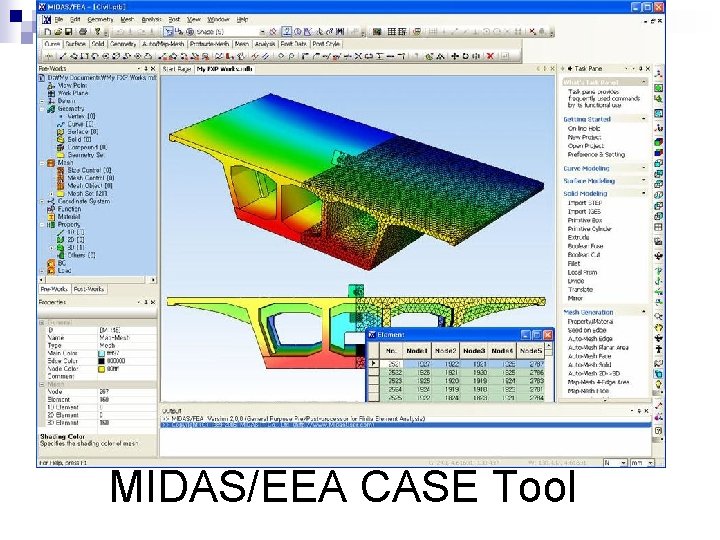Click the View Point icon in the tree
Screen dimensions: 720x540
[x=51, y=85]
